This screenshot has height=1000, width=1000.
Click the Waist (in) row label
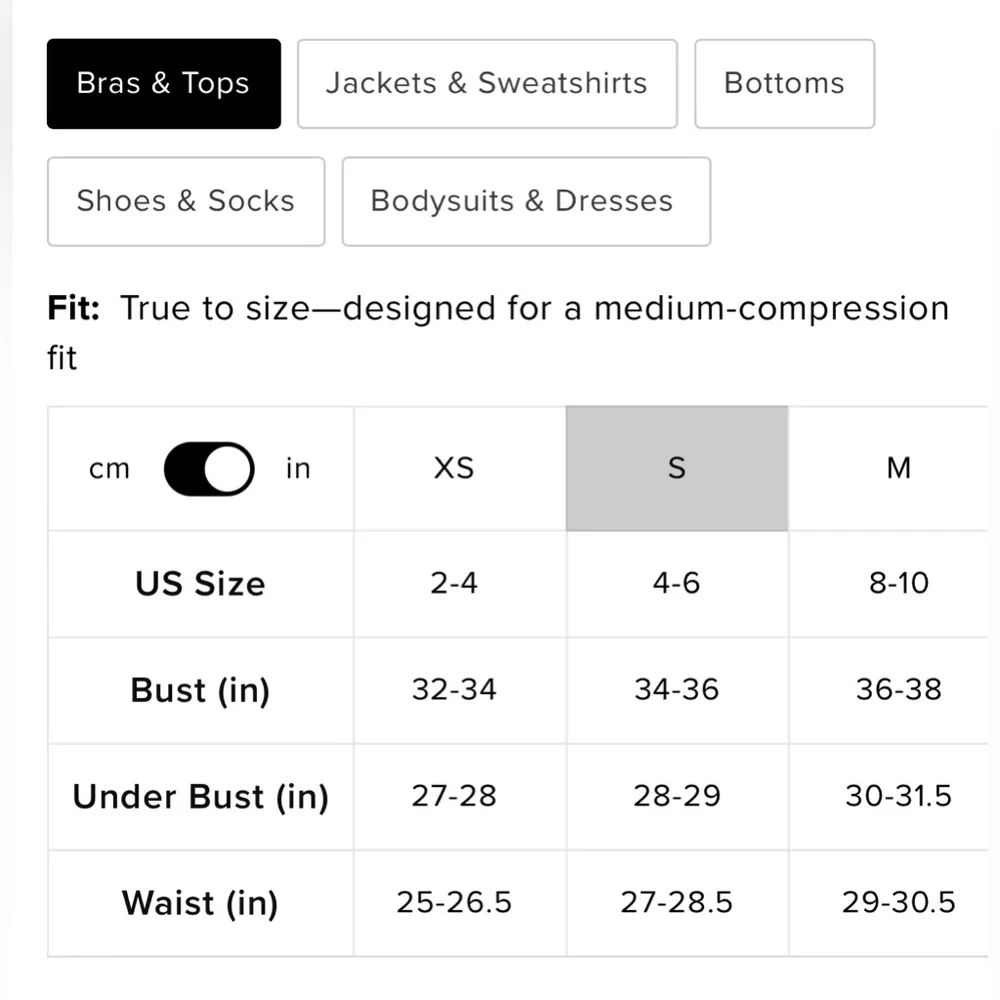tap(200, 903)
